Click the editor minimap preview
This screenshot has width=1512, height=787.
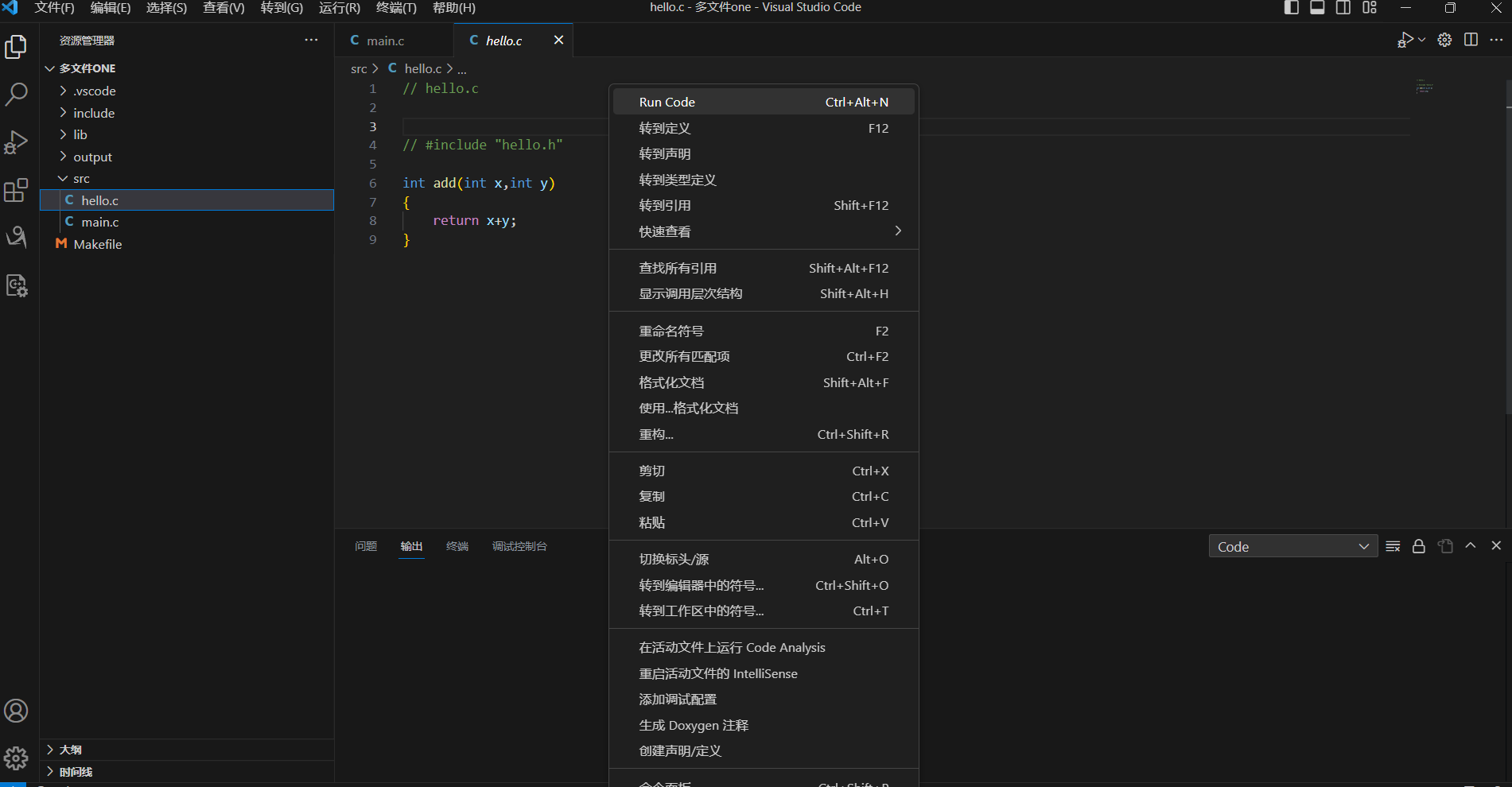pos(1424,87)
